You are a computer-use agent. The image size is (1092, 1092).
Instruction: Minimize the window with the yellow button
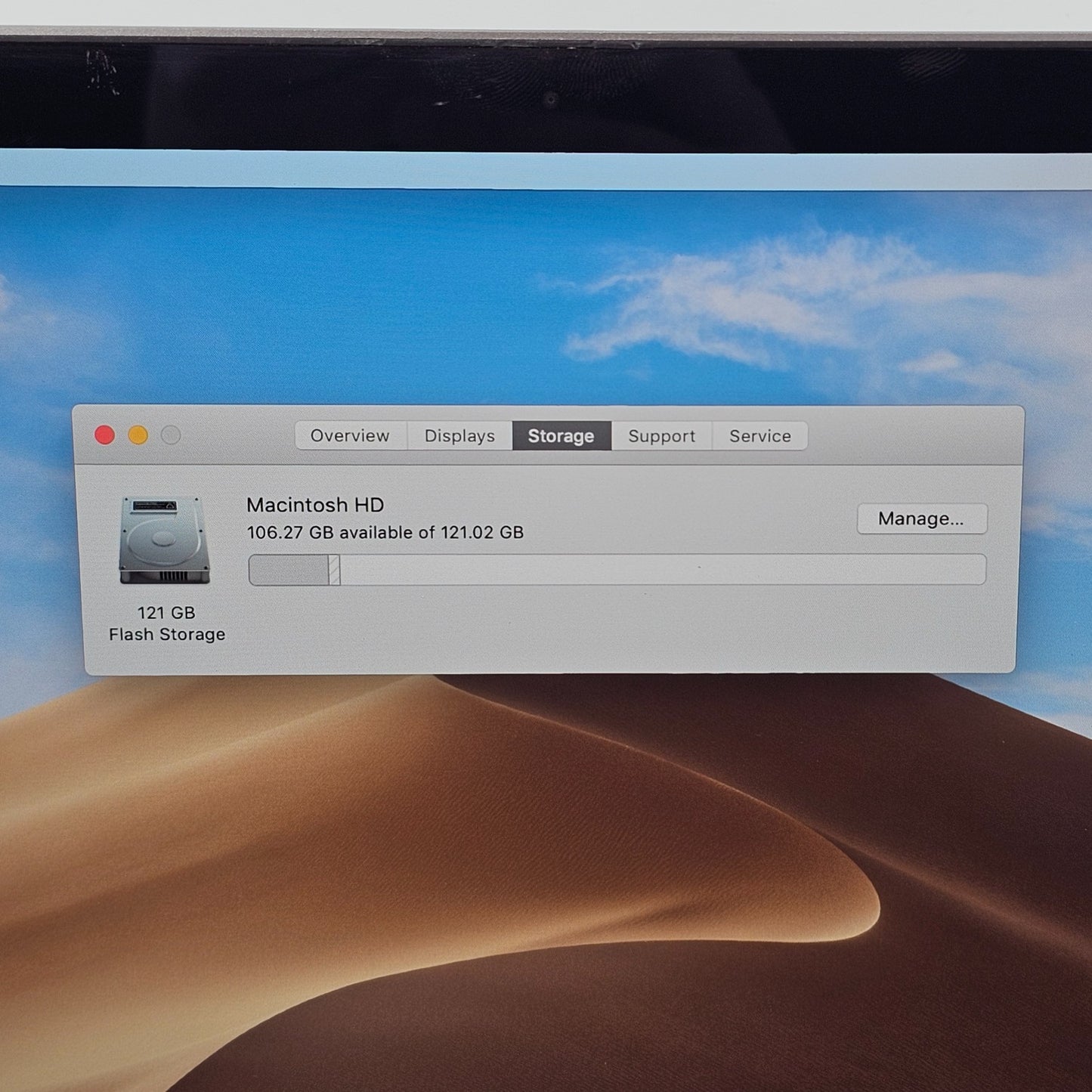click(138, 435)
